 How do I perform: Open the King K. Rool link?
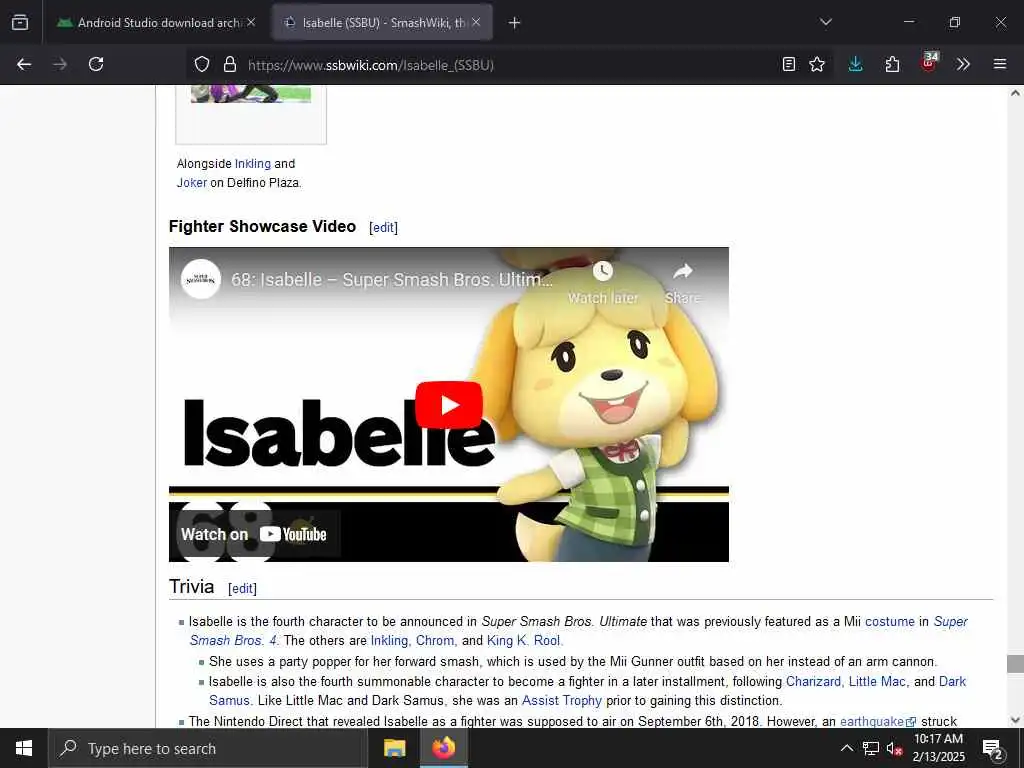pos(524,640)
